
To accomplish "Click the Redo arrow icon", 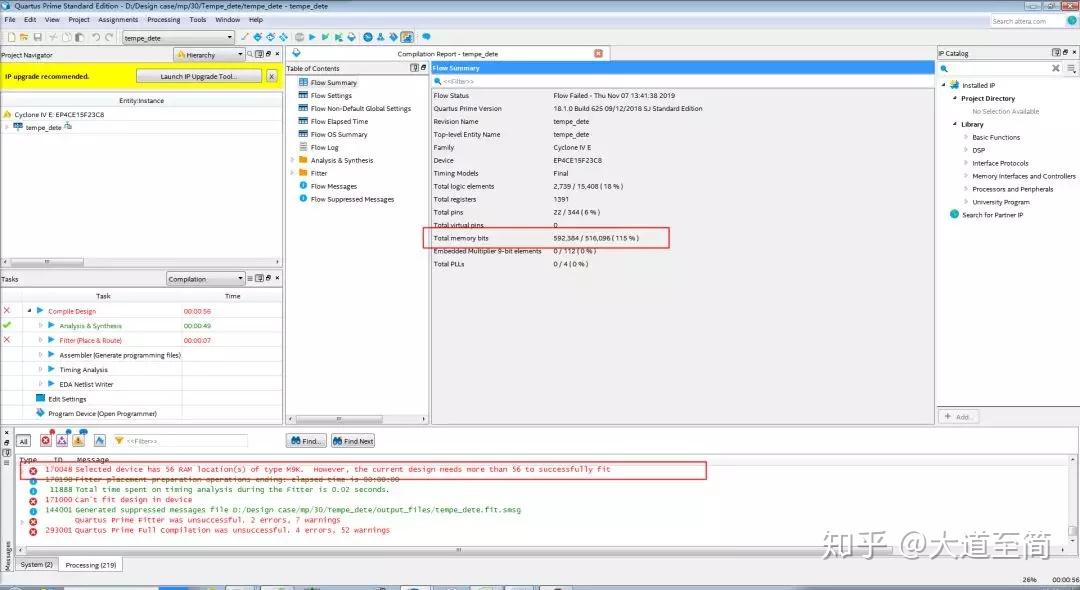I will pyautogui.click(x=109, y=37).
